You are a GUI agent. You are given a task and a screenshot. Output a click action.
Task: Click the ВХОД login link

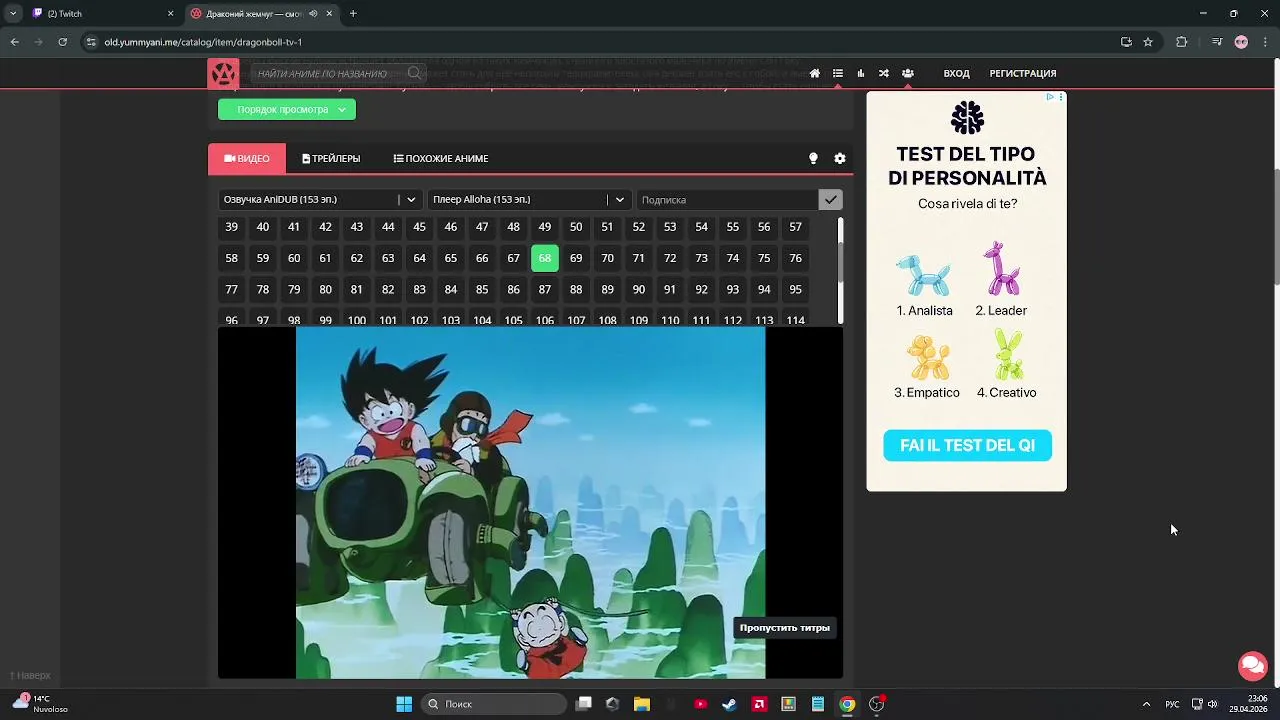point(956,73)
